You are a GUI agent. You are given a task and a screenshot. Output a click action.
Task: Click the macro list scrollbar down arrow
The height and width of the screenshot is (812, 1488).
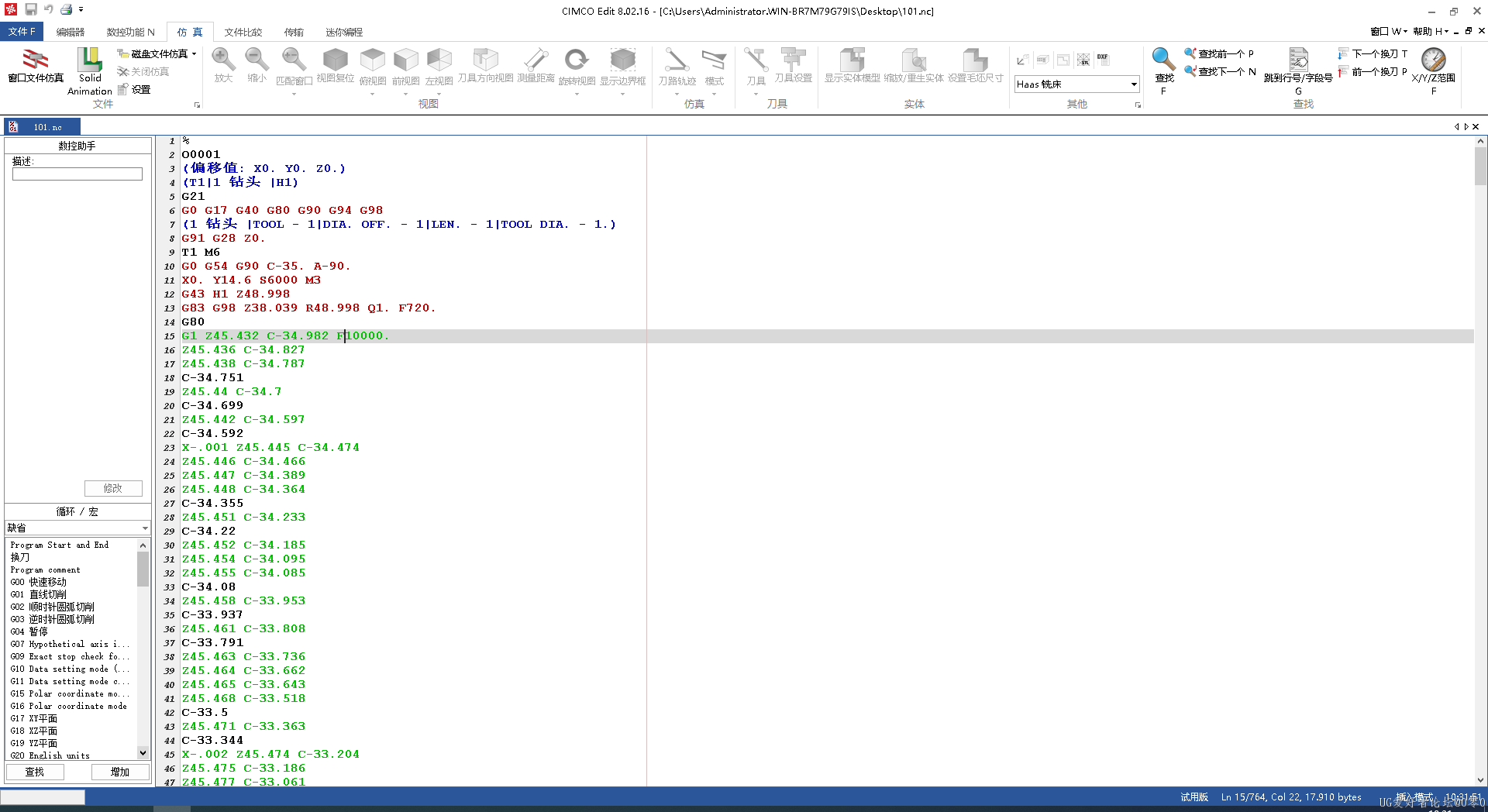coord(143,752)
